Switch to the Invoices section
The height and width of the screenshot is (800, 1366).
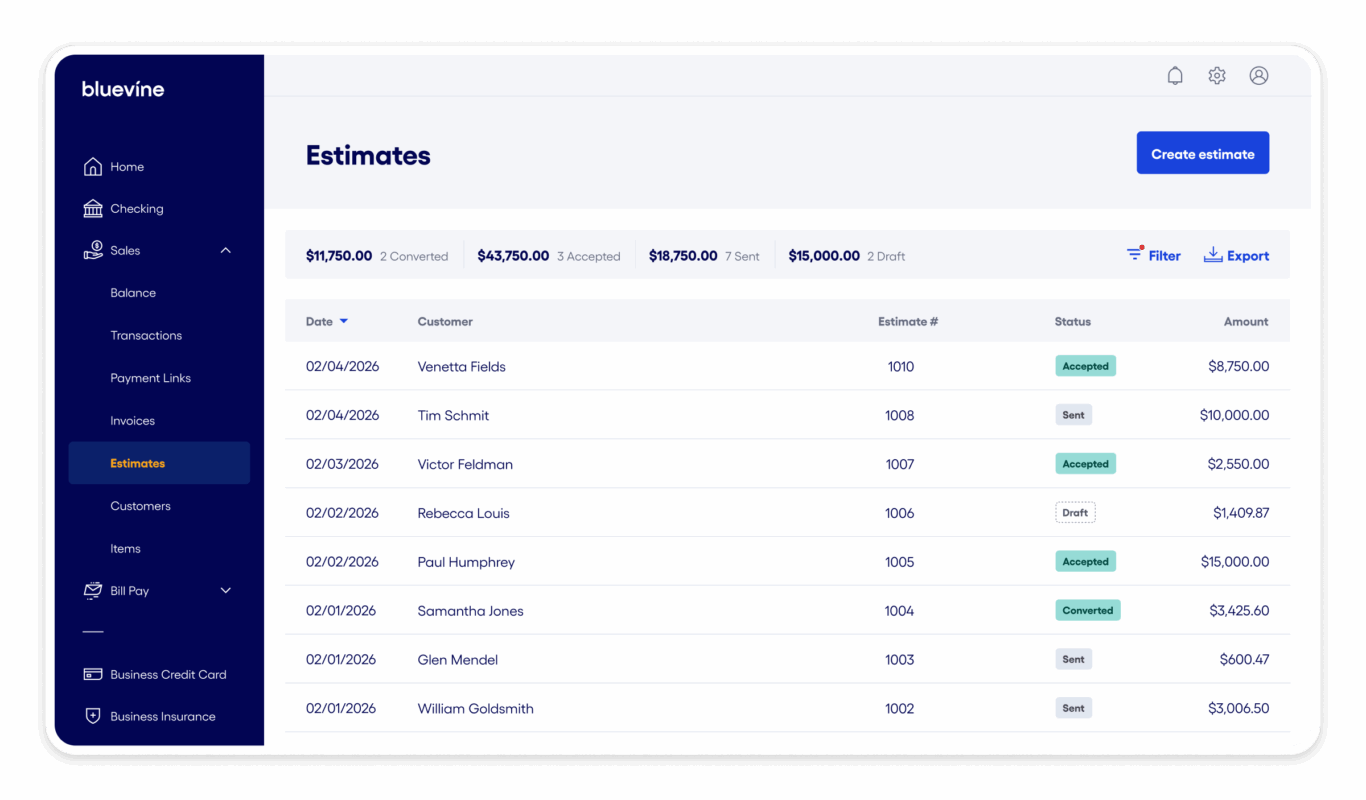(132, 420)
